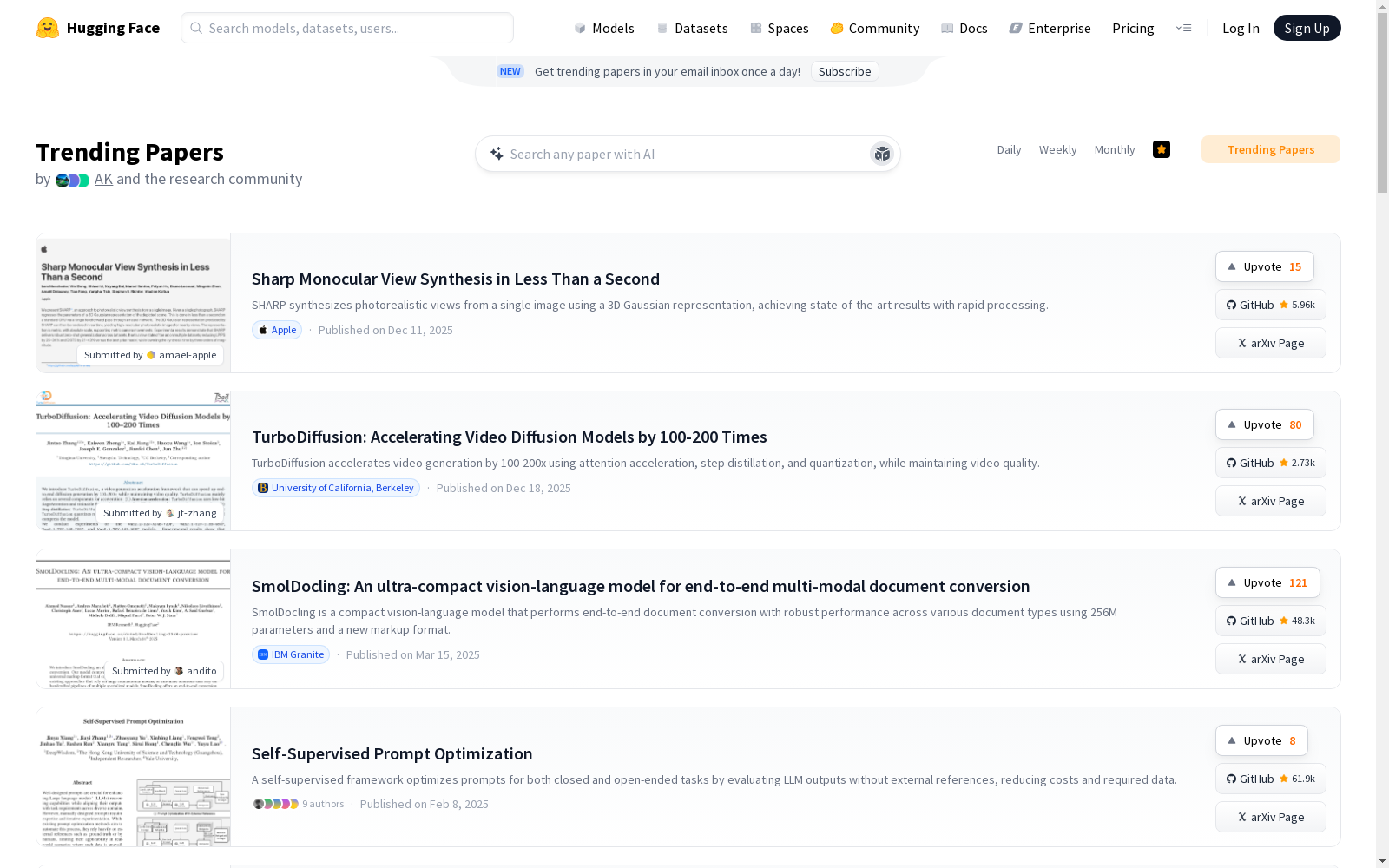Select the Daily trending filter
Image resolution: width=1389 pixels, height=868 pixels.
click(x=1009, y=149)
